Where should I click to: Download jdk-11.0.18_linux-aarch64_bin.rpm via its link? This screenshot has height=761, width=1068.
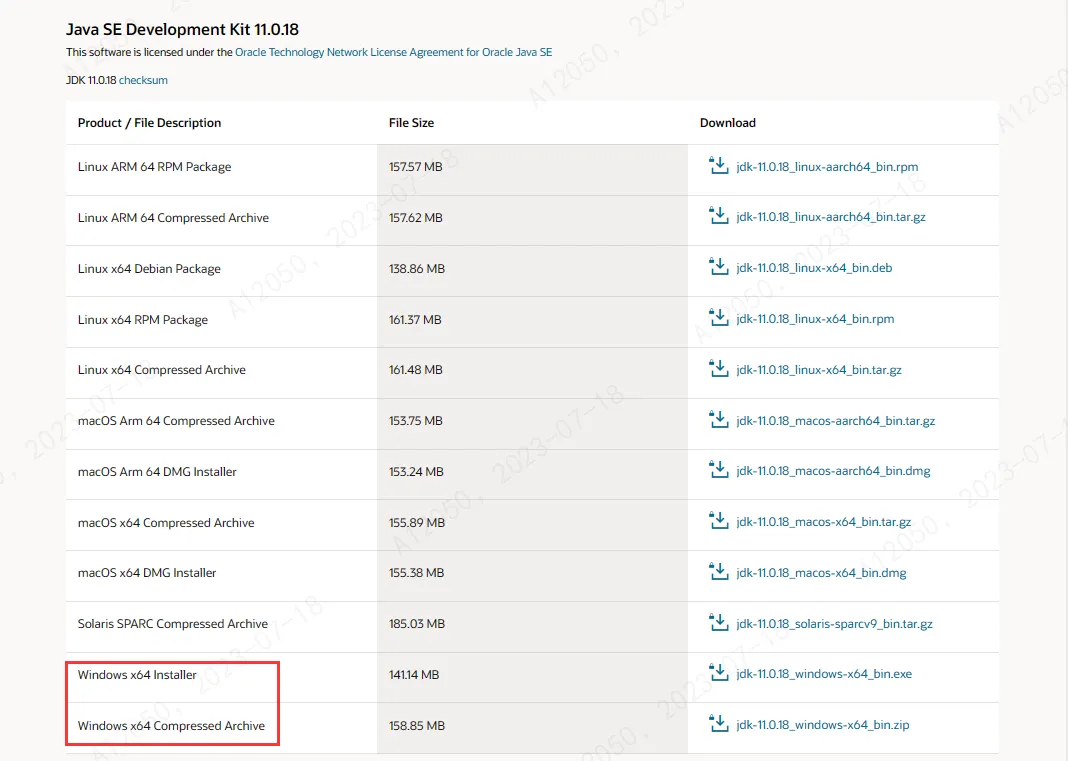[x=827, y=167]
